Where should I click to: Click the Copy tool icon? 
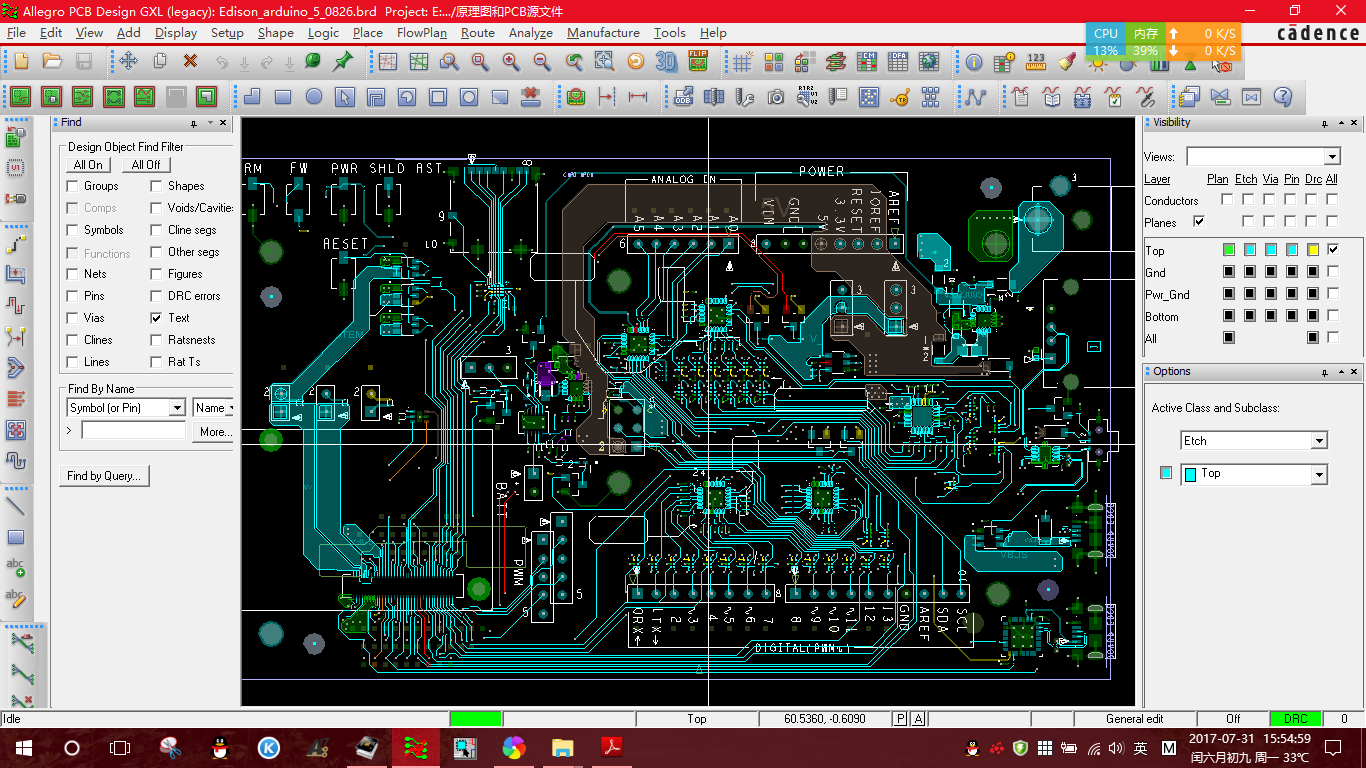pyautogui.click(x=159, y=62)
